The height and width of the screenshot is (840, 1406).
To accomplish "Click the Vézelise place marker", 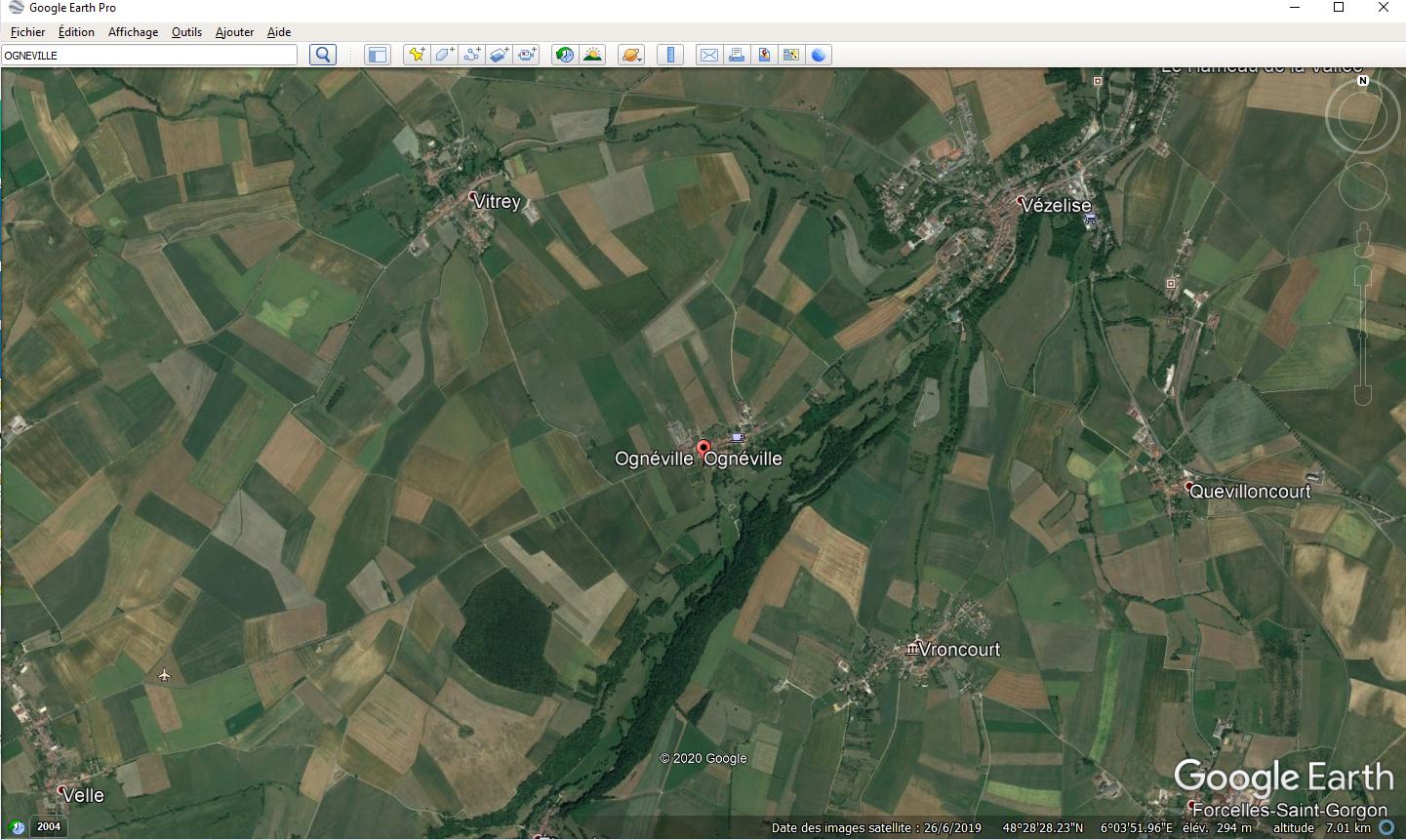I will pos(1022,202).
